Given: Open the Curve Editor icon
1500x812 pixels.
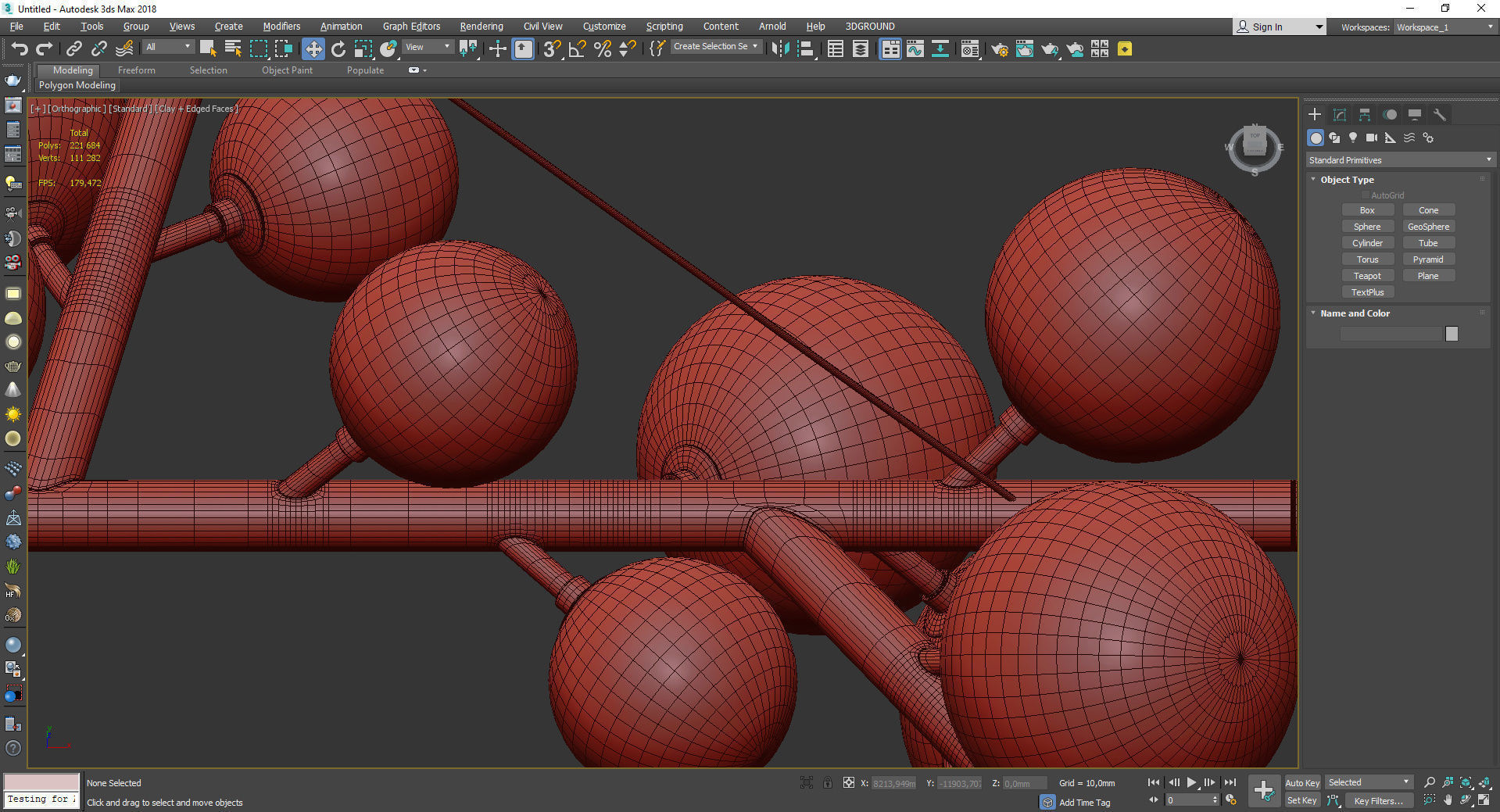Looking at the screenshot, I should coord(915,49).
